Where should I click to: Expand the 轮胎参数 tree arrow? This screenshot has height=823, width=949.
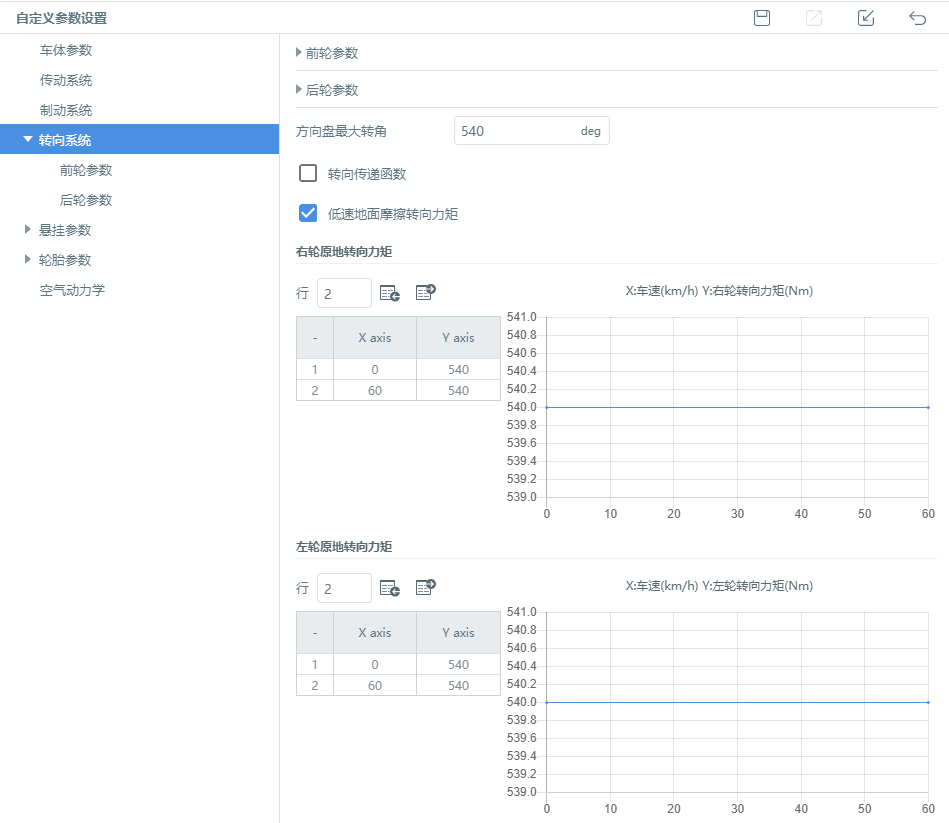(x=27, y=260)
